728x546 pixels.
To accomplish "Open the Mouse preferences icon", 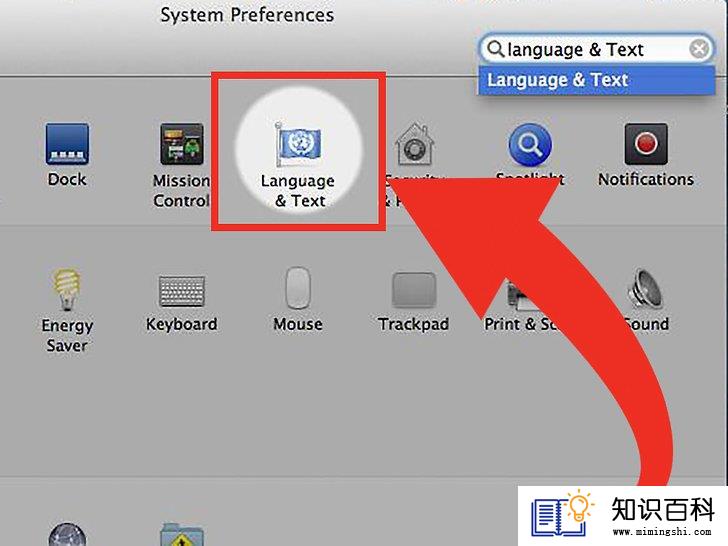I will [298, 288].
